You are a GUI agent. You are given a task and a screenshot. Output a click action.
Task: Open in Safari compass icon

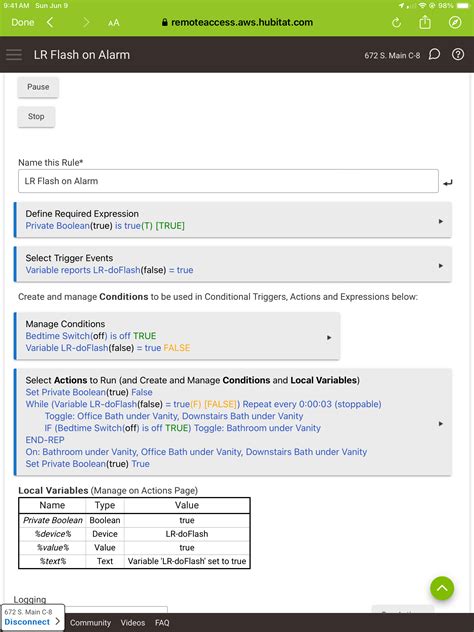(455, 22)
